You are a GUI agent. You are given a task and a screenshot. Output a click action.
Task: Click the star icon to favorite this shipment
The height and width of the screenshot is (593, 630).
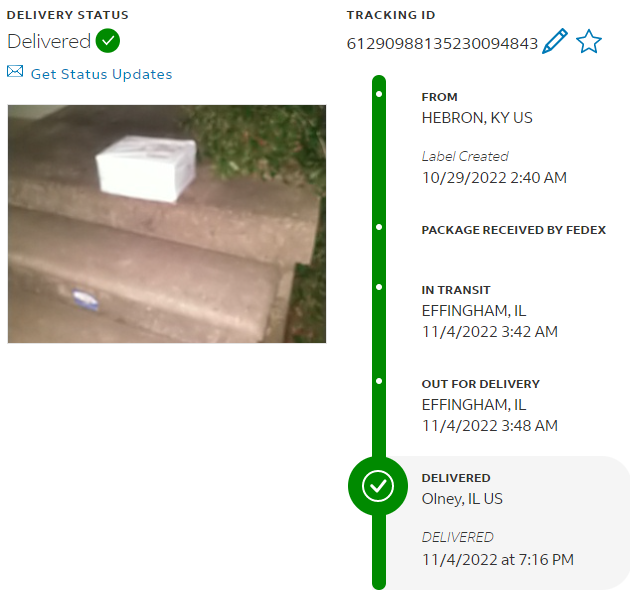tap(589, 41)
